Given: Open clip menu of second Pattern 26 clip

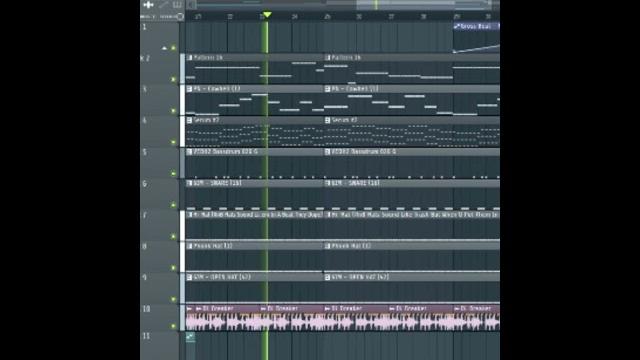Looking at the screenshot, I should (x=327, y=58).
